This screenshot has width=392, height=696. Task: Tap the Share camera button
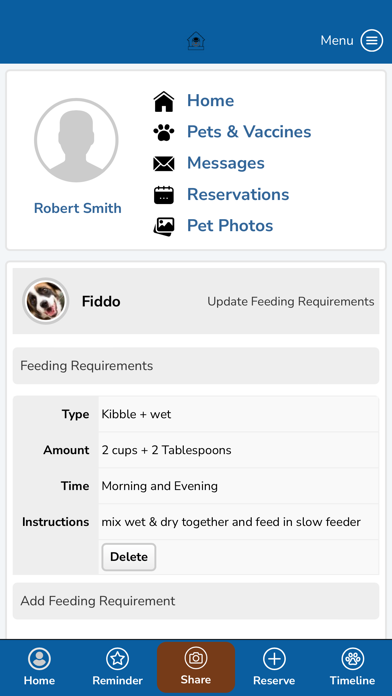click(x=196, y=667)
